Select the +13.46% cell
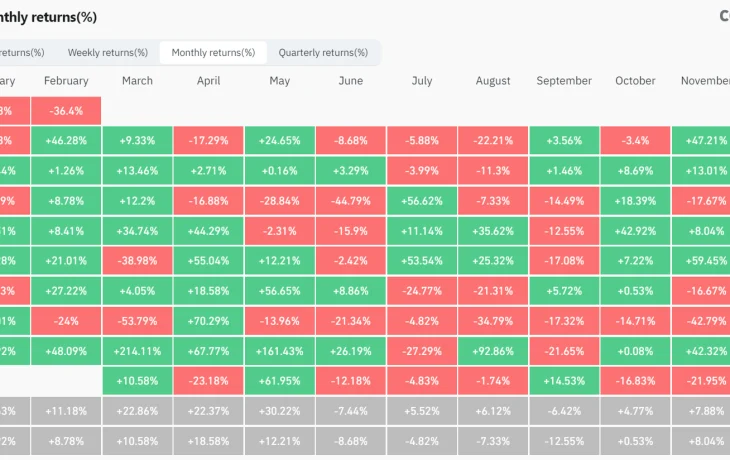Image resolution: width=730 pixels, height=460 pixels. pyautogui.click(x=137, y=171)
